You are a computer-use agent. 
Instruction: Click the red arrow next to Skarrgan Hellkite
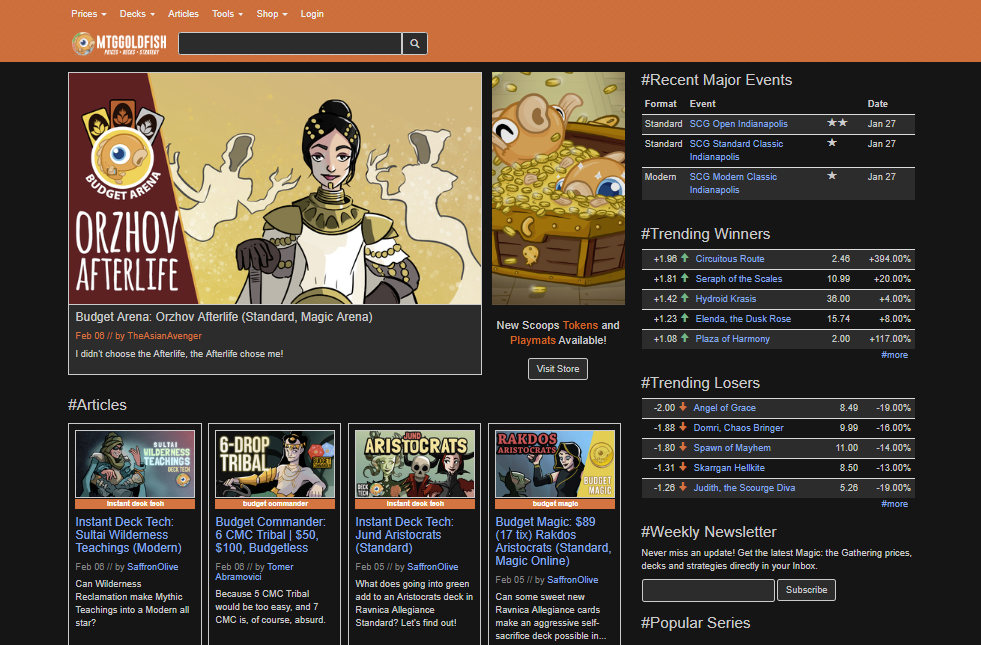click(x=683, y=467)
